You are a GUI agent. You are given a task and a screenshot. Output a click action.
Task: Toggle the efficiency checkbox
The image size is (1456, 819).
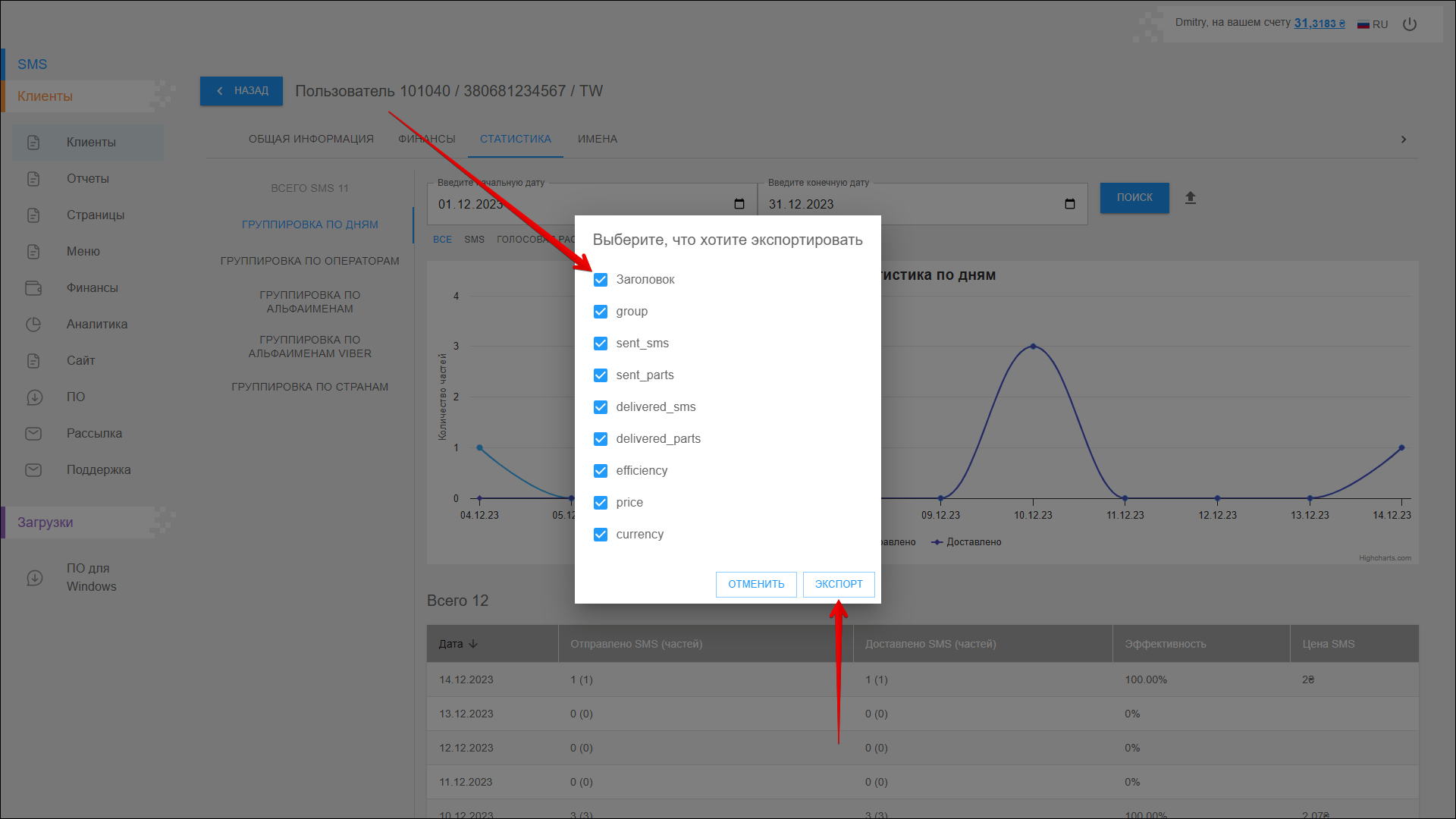[x=601, y=471]
